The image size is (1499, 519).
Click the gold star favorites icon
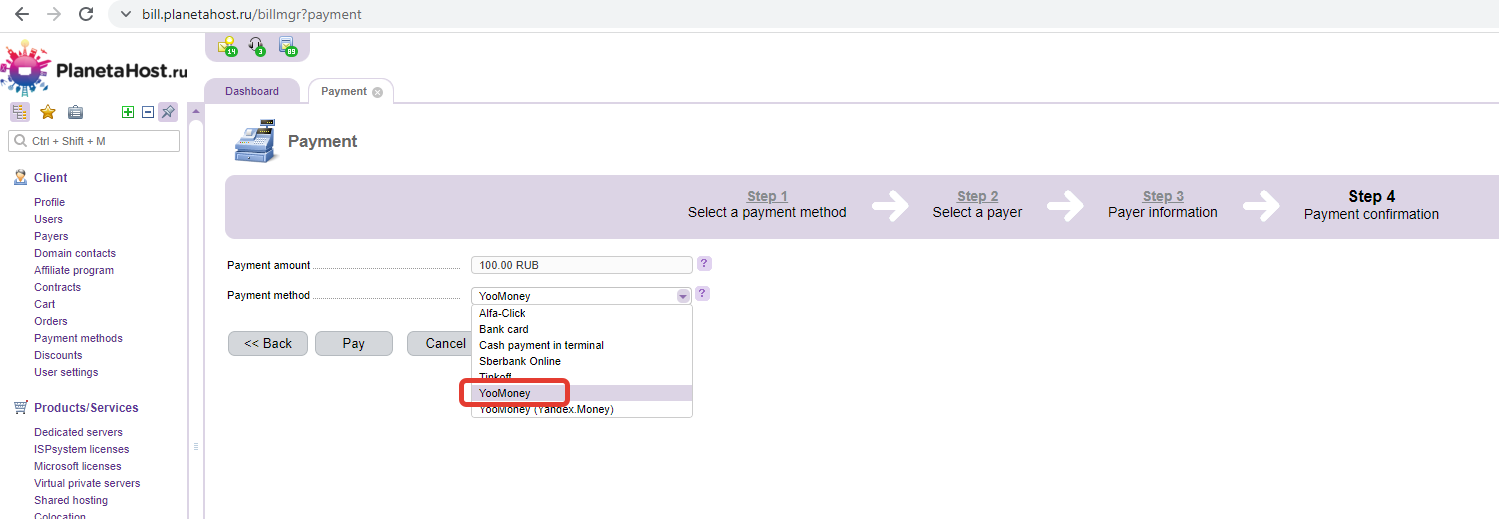point(47,112)
